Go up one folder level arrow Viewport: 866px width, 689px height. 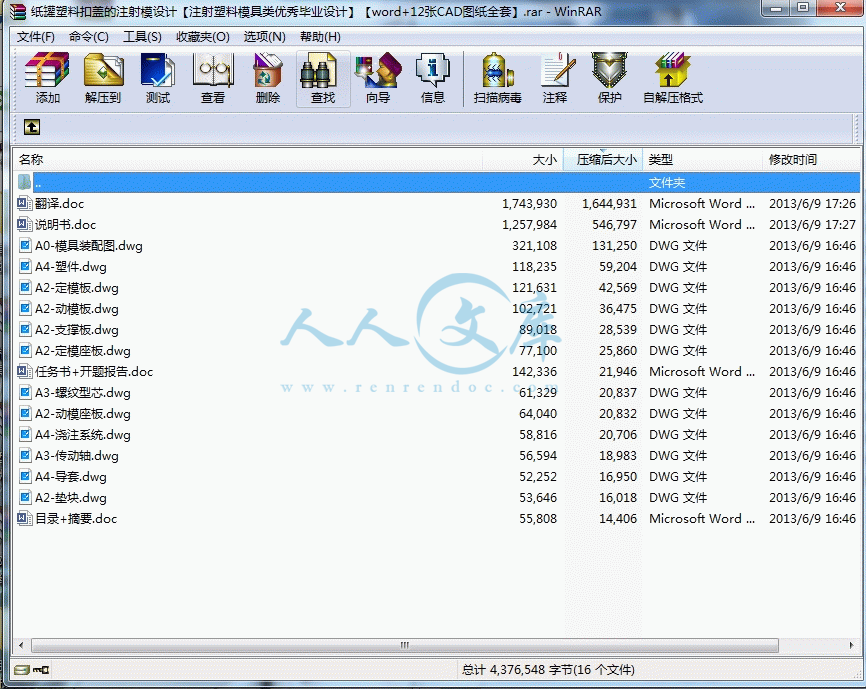pos(31,127)
